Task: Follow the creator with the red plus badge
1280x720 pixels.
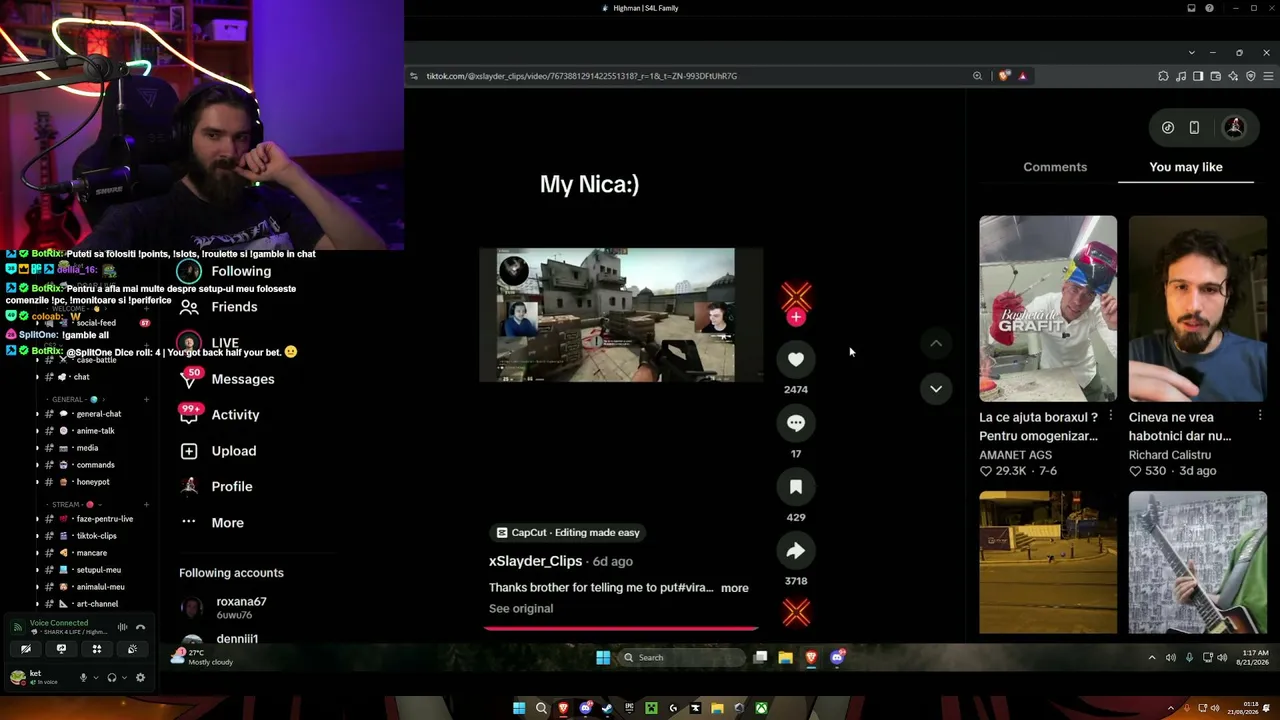Action: [796, 317]
